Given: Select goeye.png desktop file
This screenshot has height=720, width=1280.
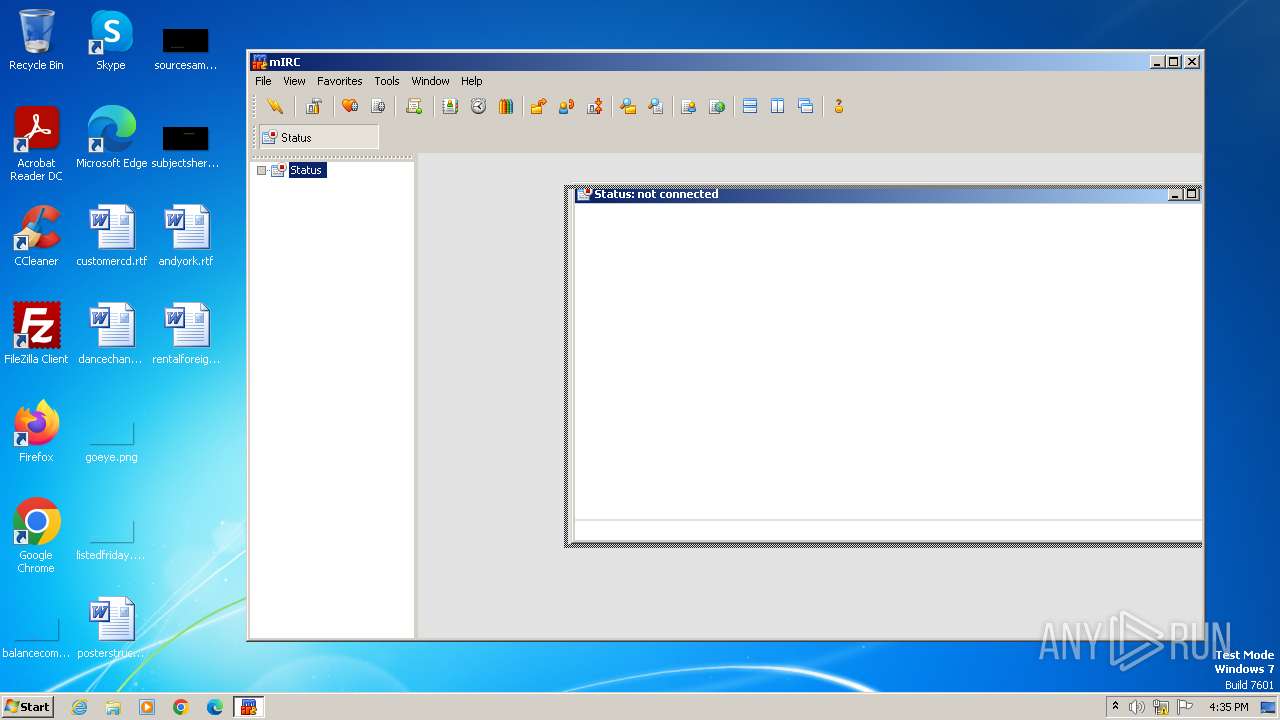Looking at the screenshot, I should click(111, 442).
